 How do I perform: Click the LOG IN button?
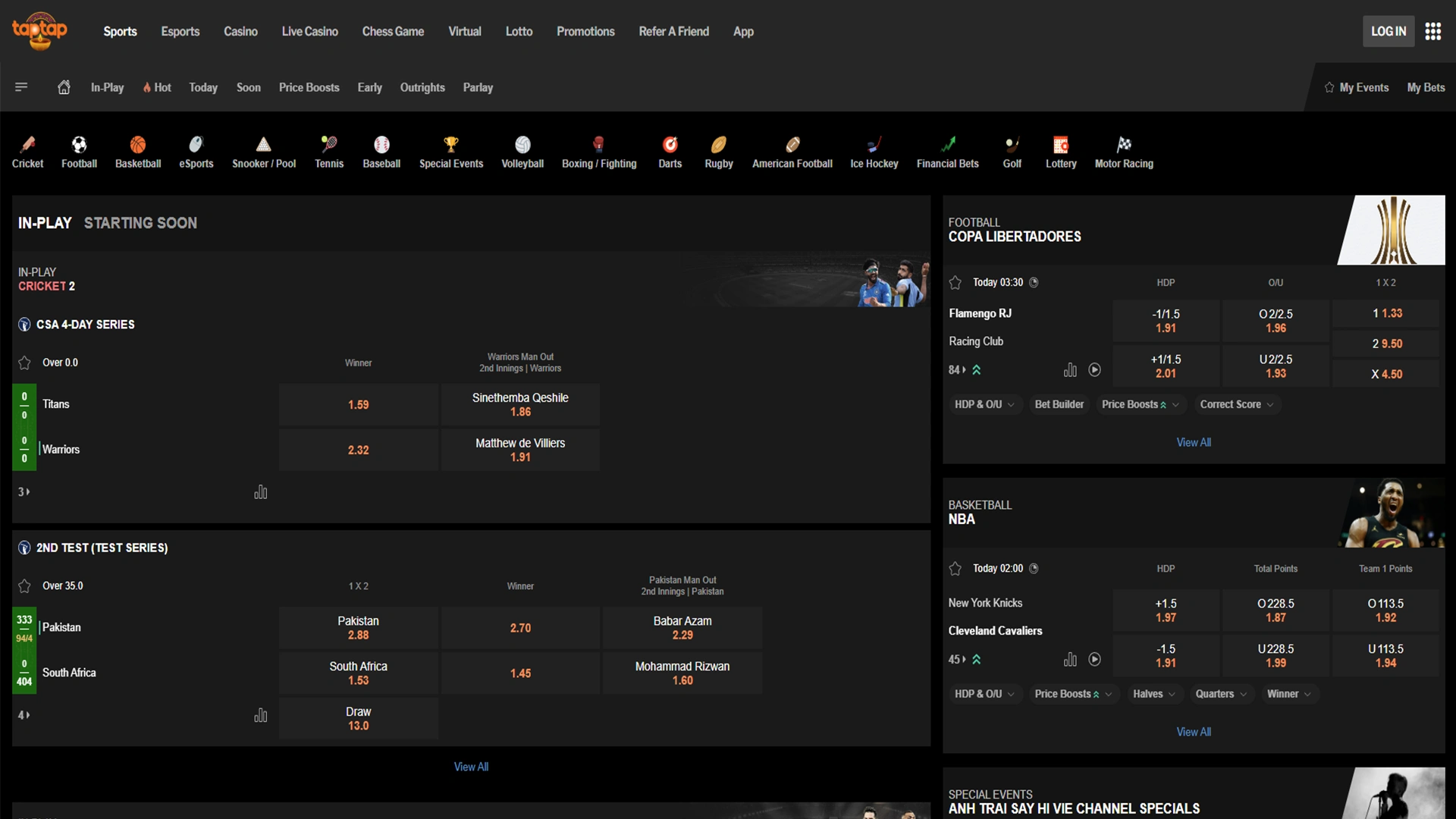1388,31
